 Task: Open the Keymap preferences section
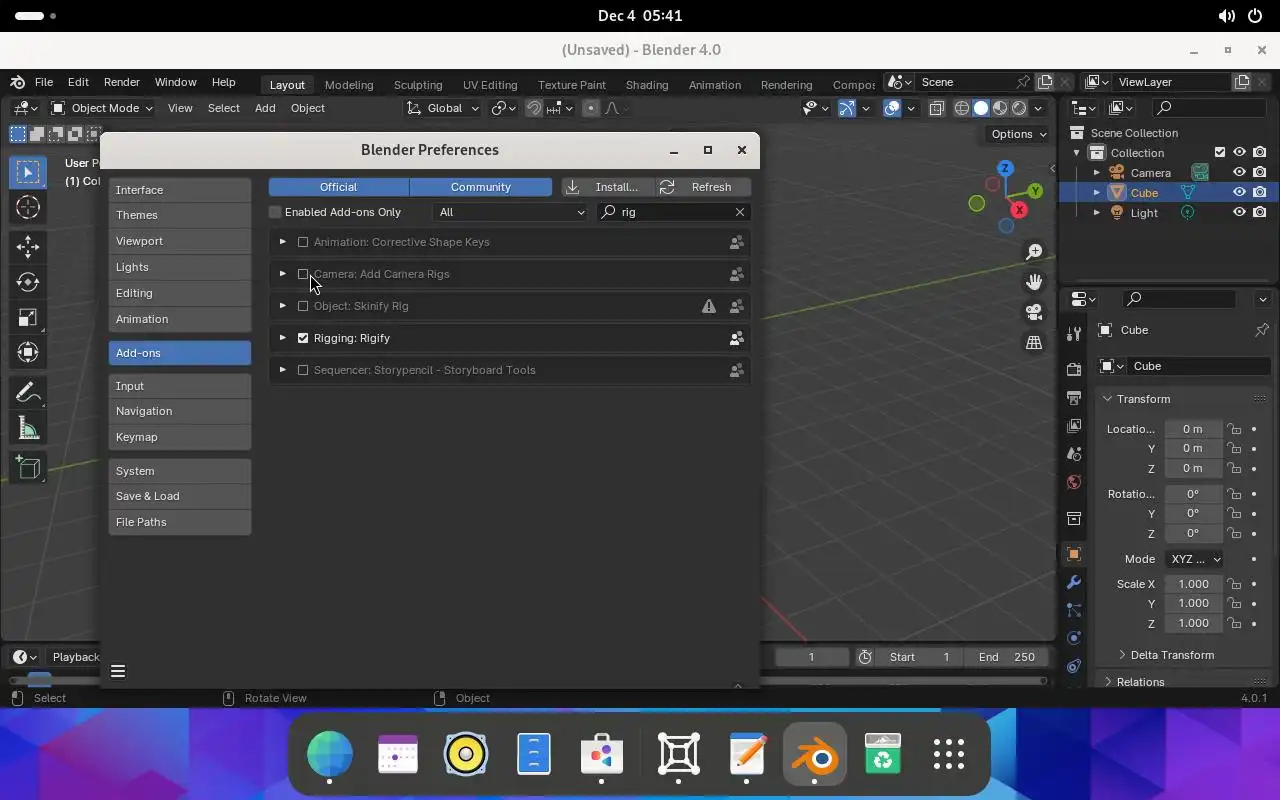click(x=180, y=437)
